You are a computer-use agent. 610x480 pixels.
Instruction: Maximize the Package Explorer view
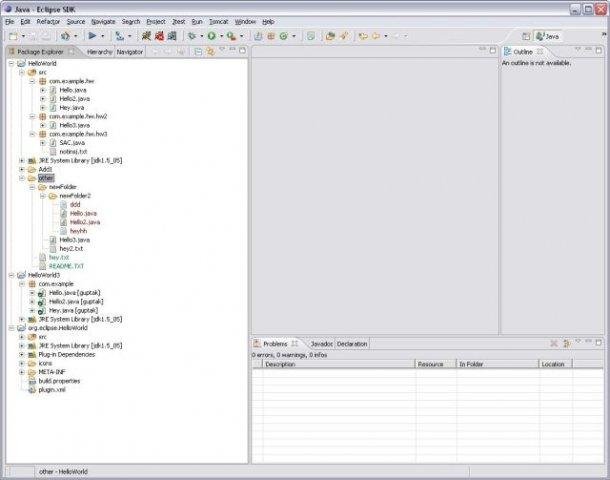(x=242, y=51)
